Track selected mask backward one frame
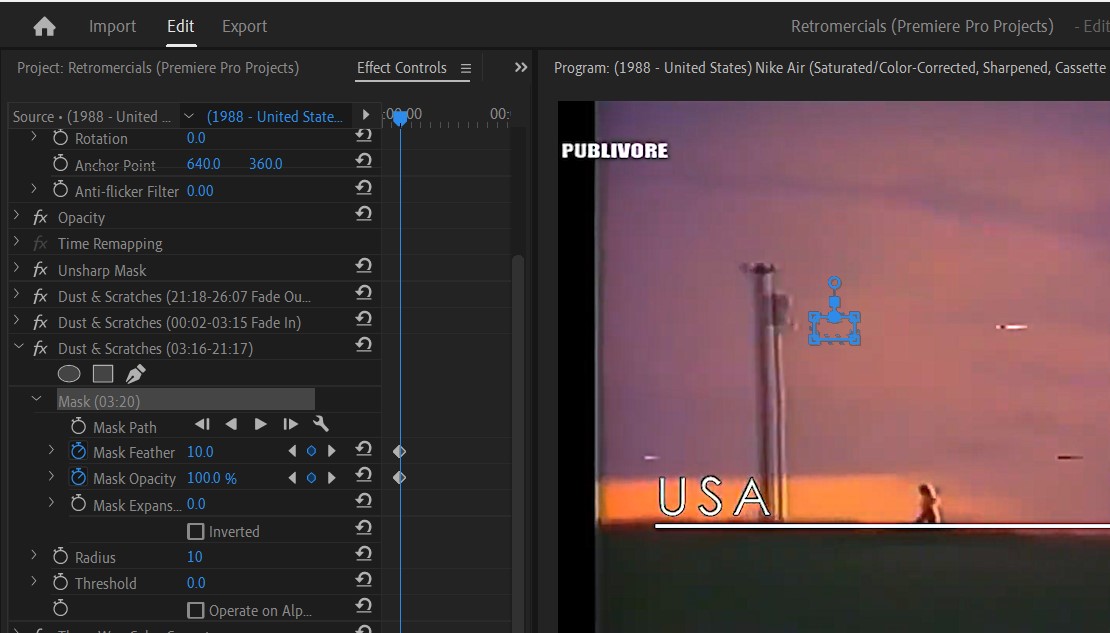The width and height of the screenshot is (1110, 633). tap(202, 424)
